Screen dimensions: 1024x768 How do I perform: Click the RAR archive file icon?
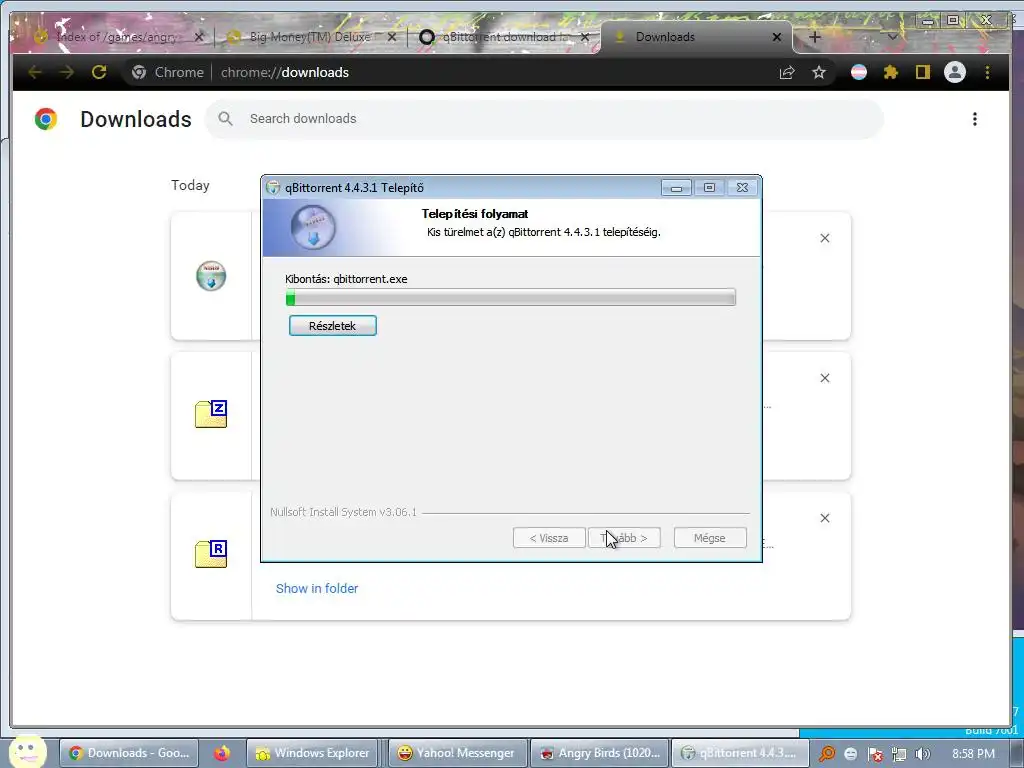[x=211, y=554]
